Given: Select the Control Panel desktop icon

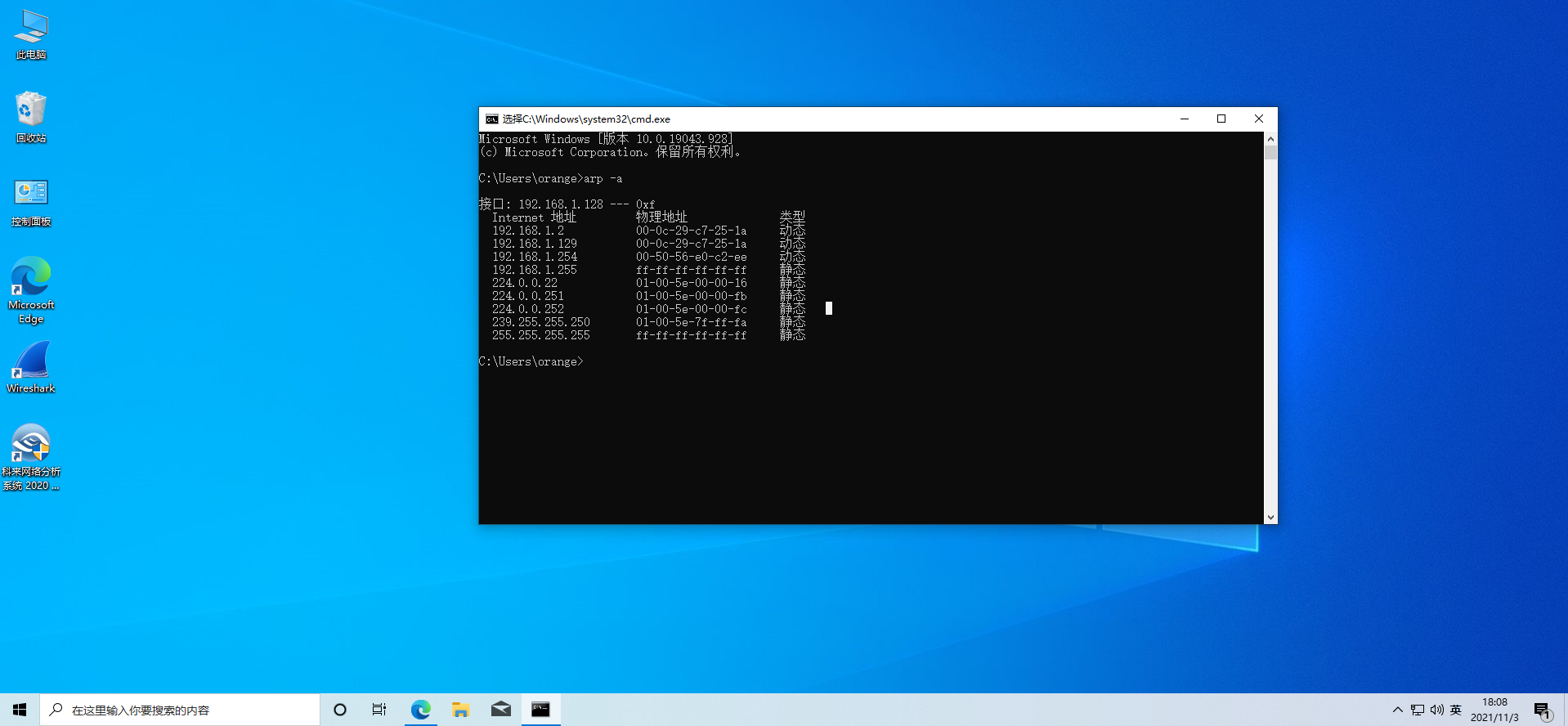Looking at the screenshot, I should (31, 202).
